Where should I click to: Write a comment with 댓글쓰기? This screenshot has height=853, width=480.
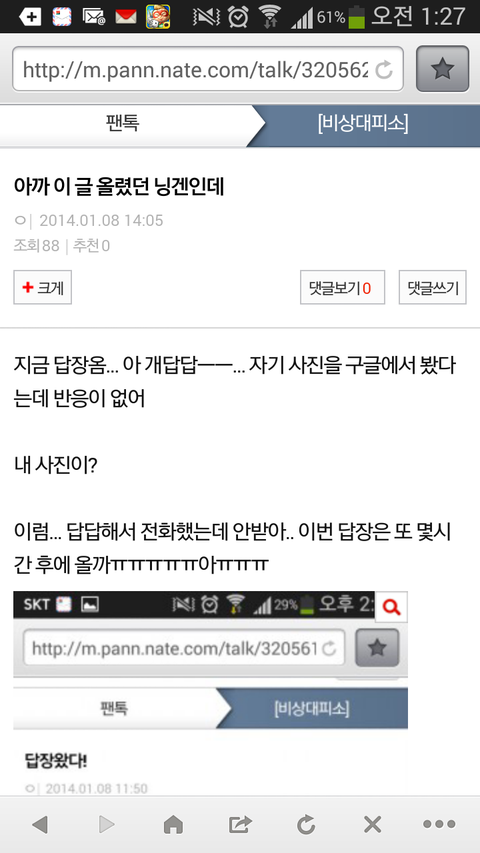(433, 287)
